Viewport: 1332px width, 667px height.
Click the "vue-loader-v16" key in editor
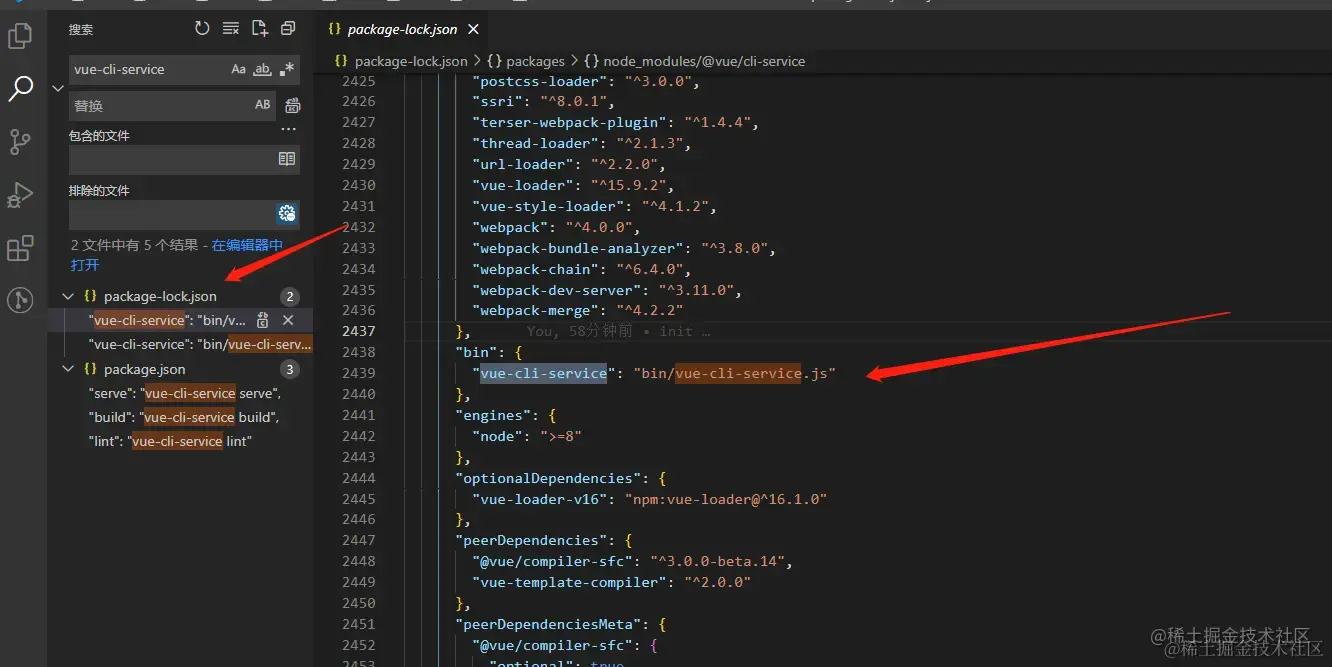coord(538,499)
